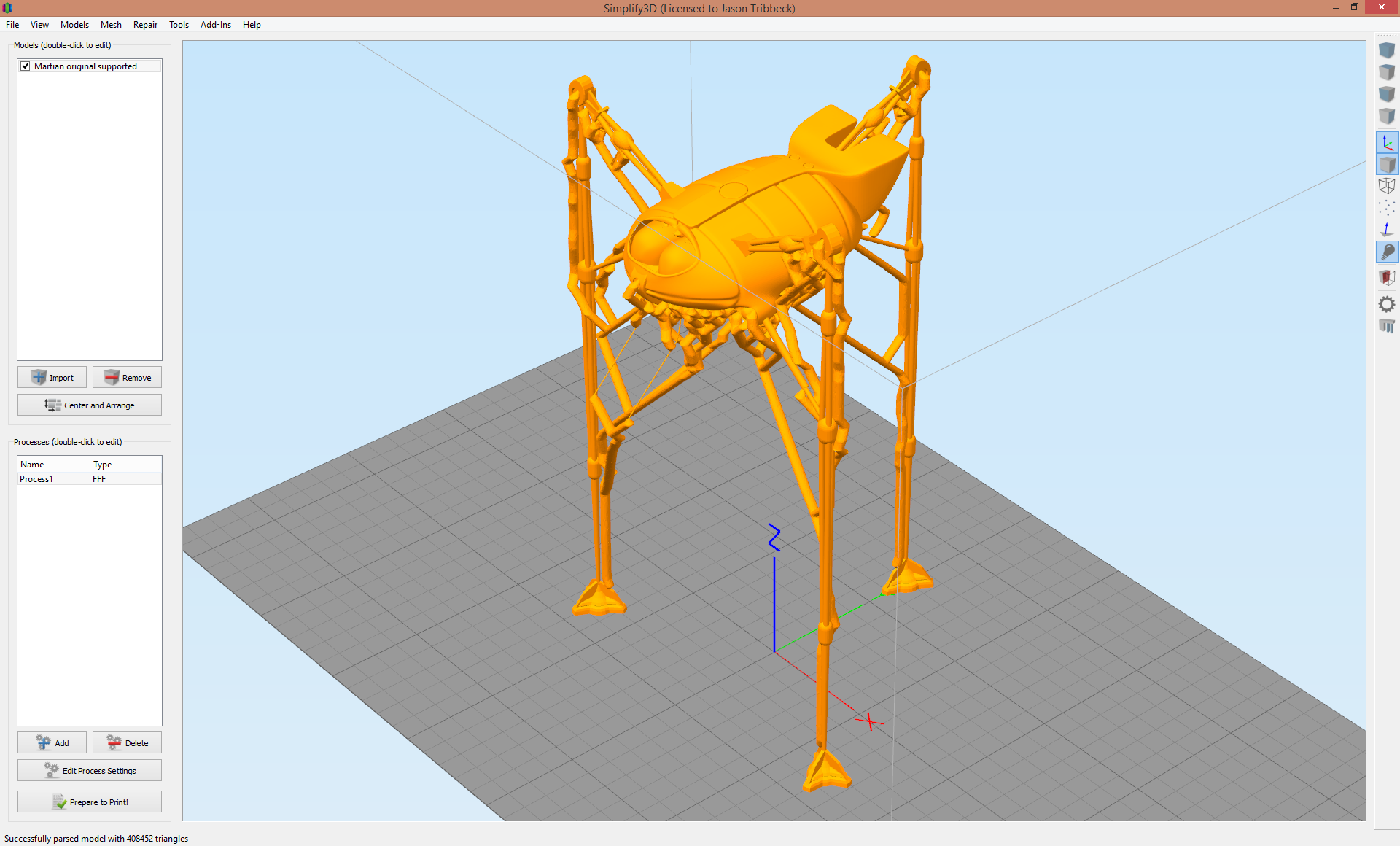Open the View menu
1400x846 pixels.
(39, 25)
